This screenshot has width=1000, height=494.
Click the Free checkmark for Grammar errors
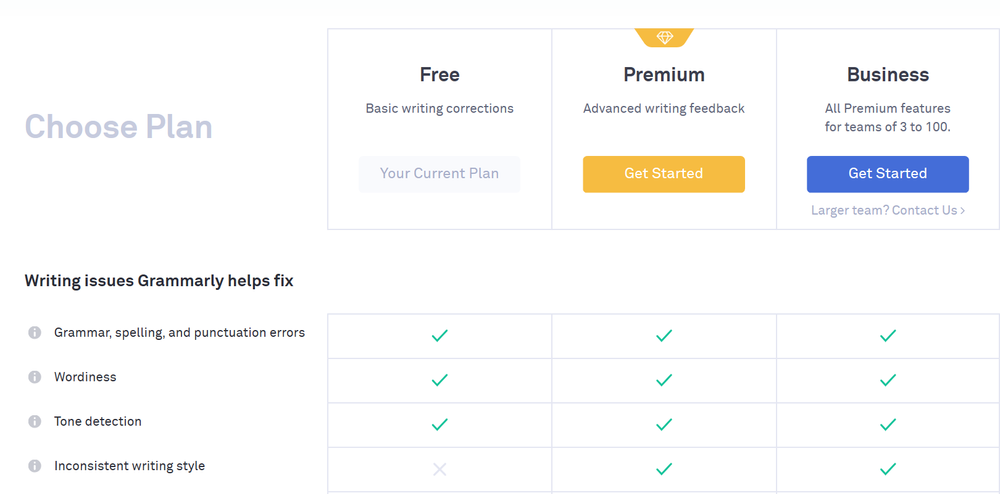pos(439,336)
